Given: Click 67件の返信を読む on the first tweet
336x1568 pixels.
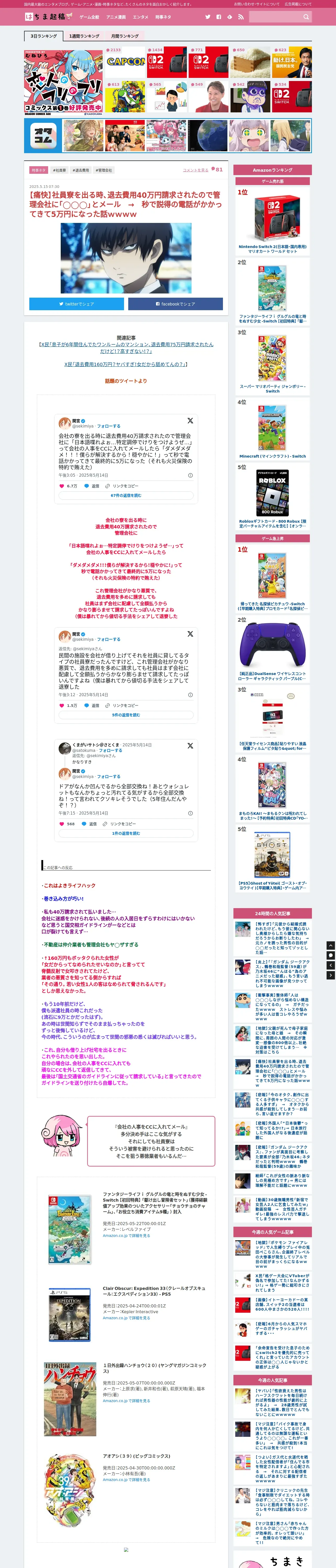Looking at the screenshot, I should tap(126, 495).
